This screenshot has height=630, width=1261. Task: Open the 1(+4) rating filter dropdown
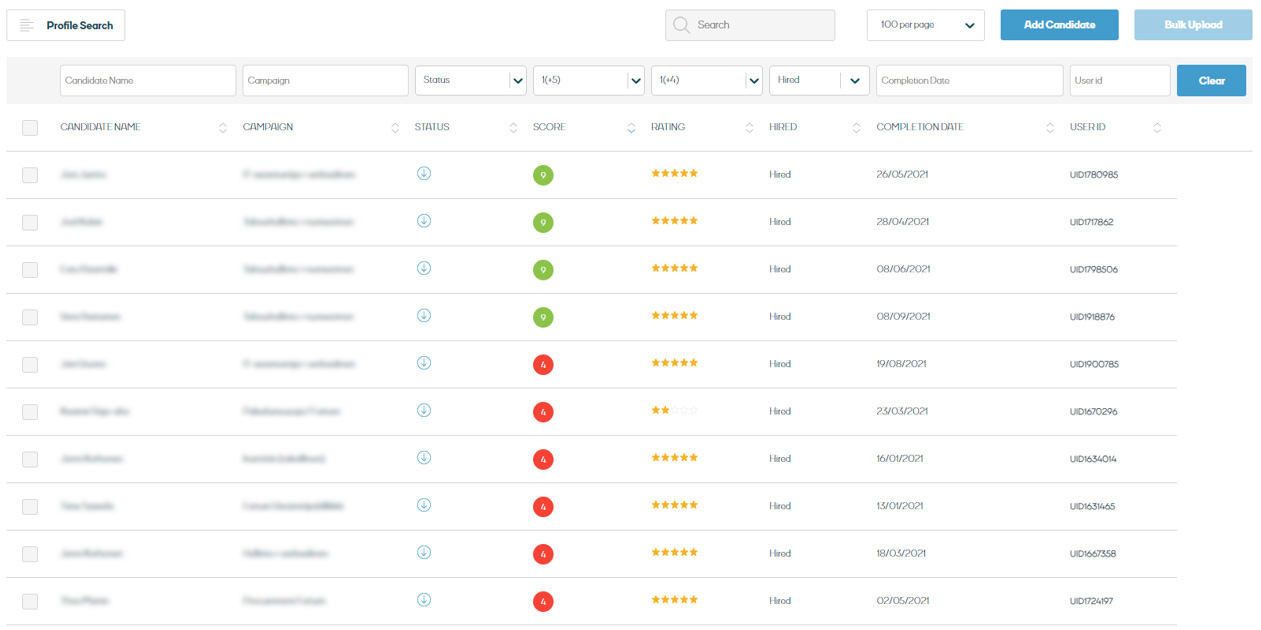[707, 80]
